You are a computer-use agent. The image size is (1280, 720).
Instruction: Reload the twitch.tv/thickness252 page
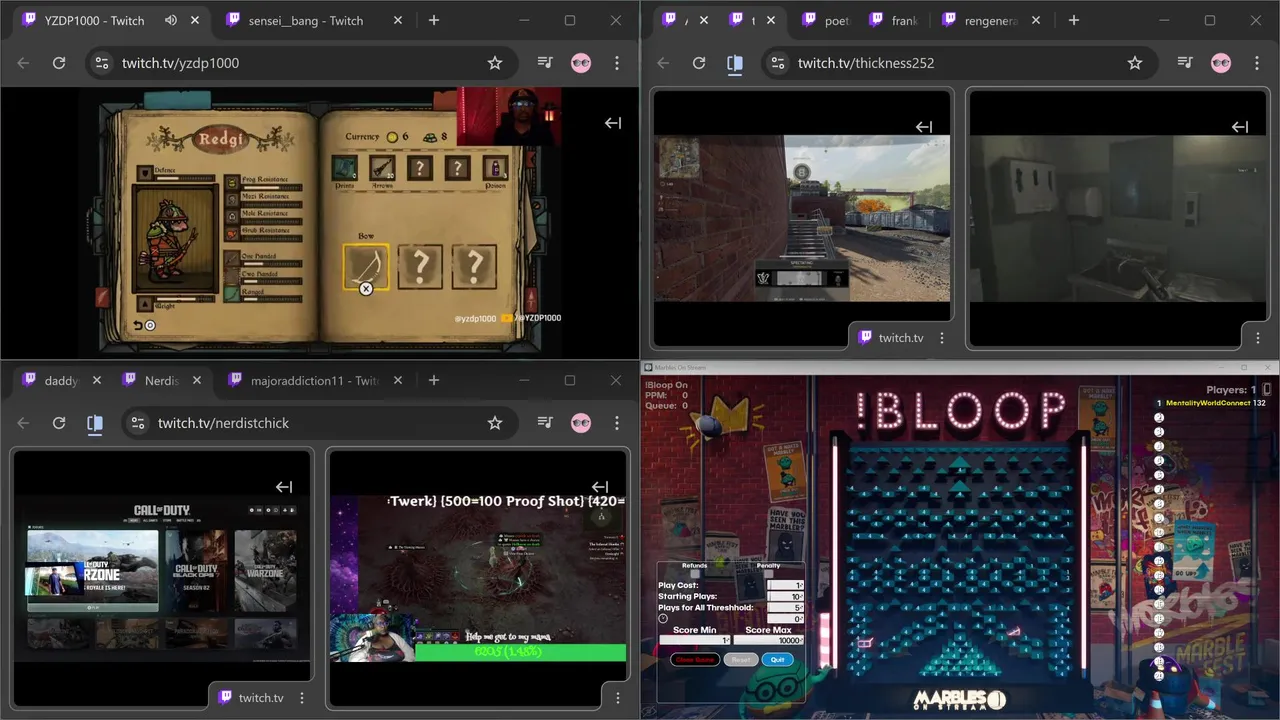click(699, 63)
